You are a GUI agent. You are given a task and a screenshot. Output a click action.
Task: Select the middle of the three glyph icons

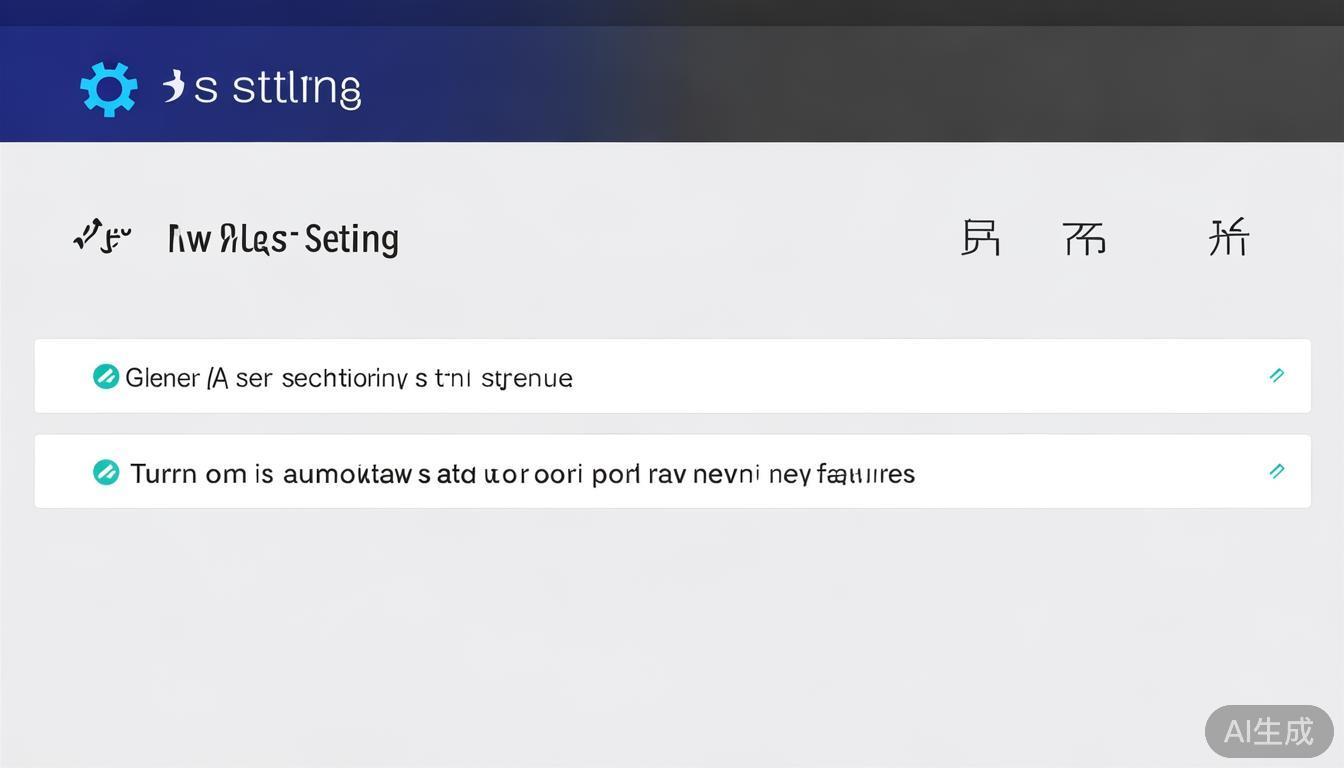pos(1084,238)
